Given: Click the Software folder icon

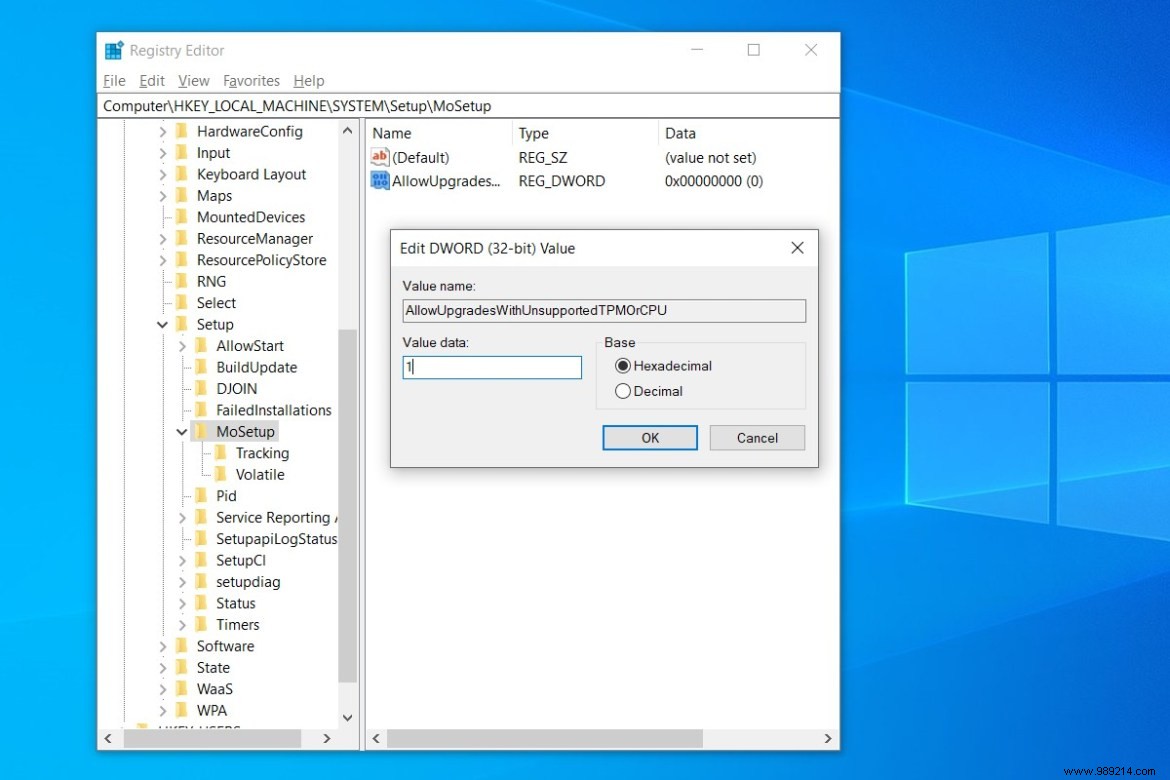Looking at the screenshot, I should [x=183, y=646].
